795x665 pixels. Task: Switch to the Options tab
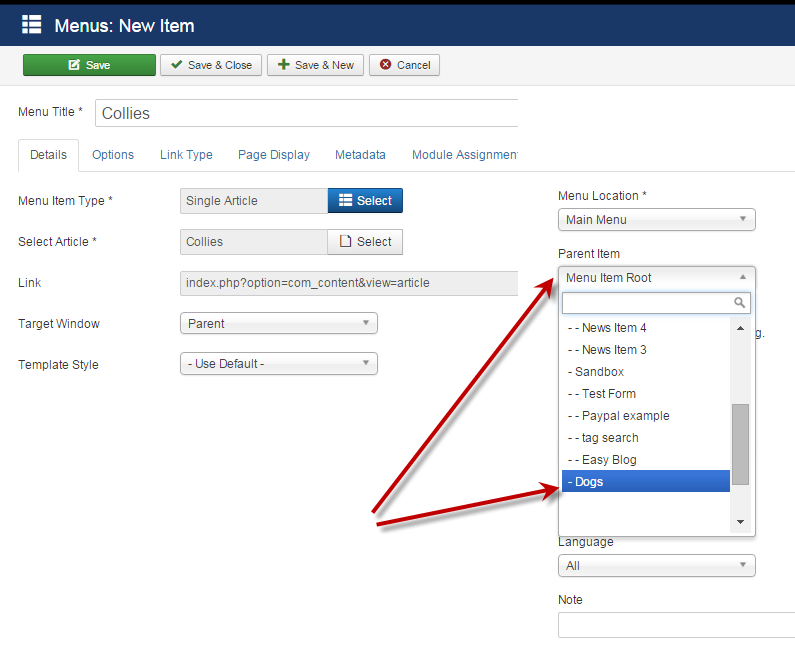(113, 155)
